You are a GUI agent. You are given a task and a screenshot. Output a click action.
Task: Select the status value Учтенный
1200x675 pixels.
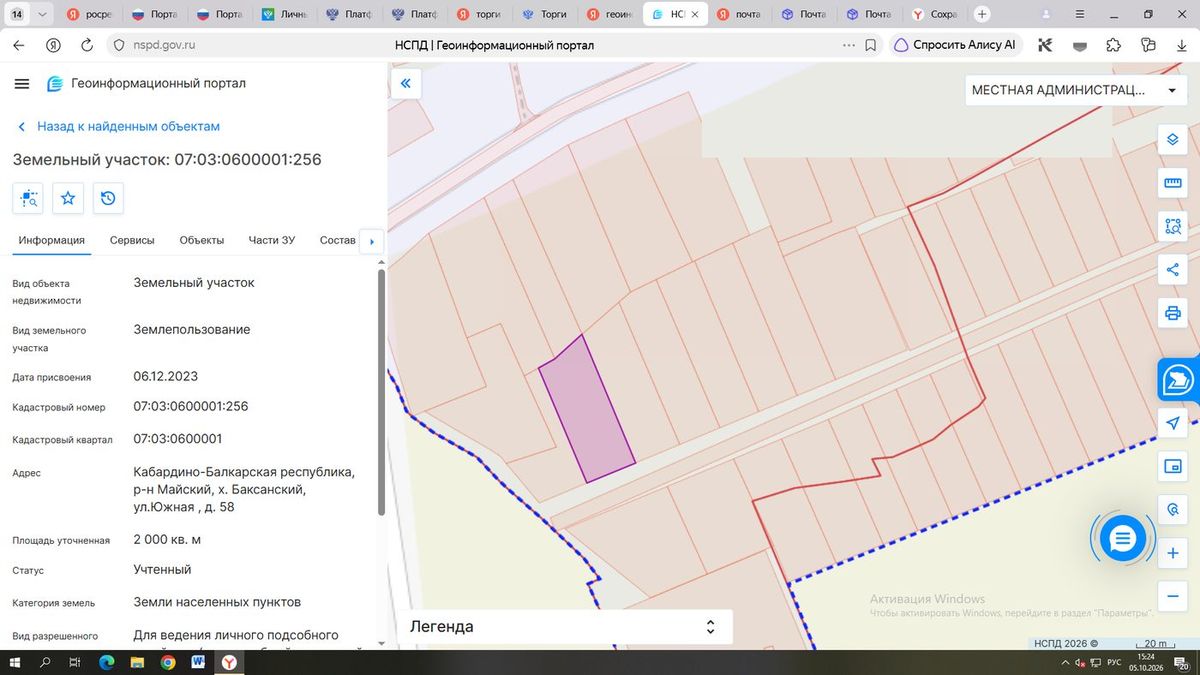pyautogui.click(x=162, y=569)
